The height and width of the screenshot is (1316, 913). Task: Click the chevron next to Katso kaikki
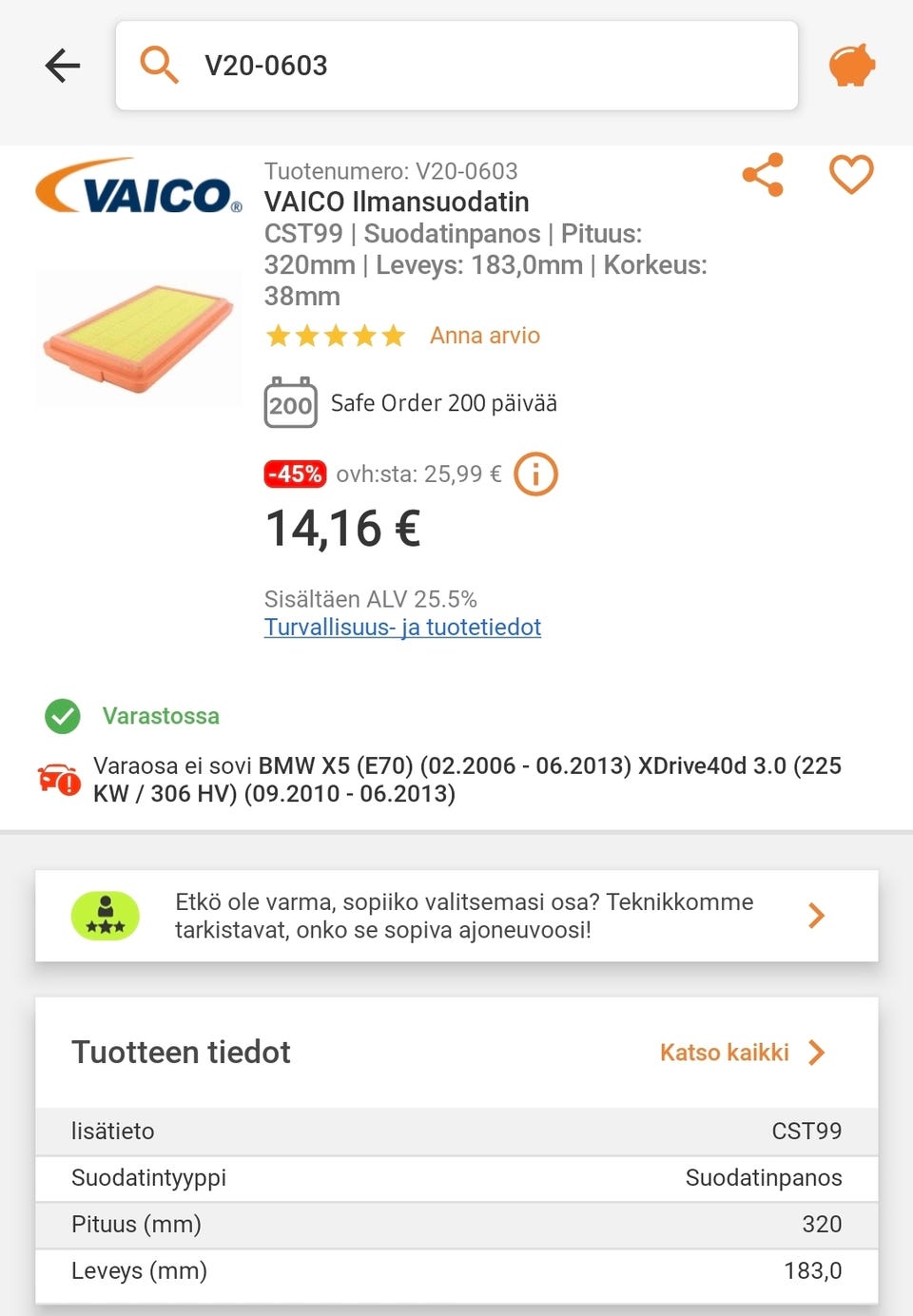816,1053
